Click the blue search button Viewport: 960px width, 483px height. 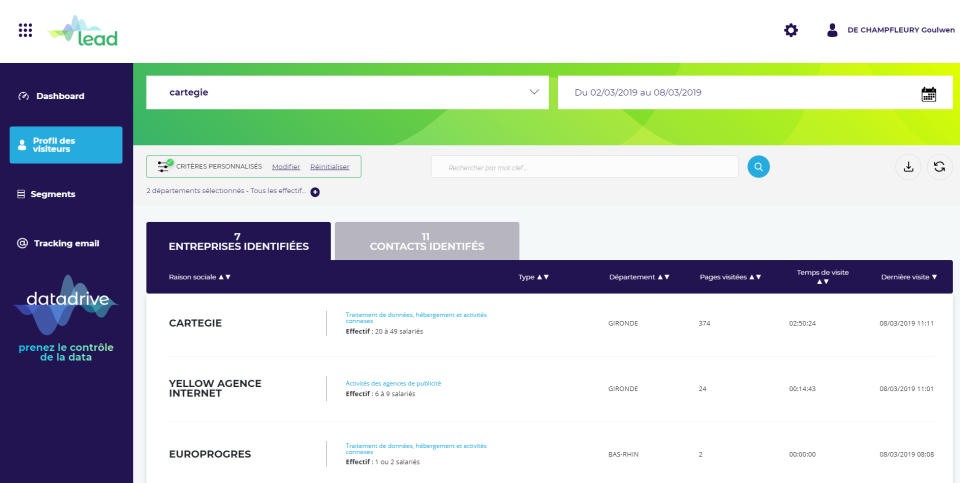tap(759, 167)
